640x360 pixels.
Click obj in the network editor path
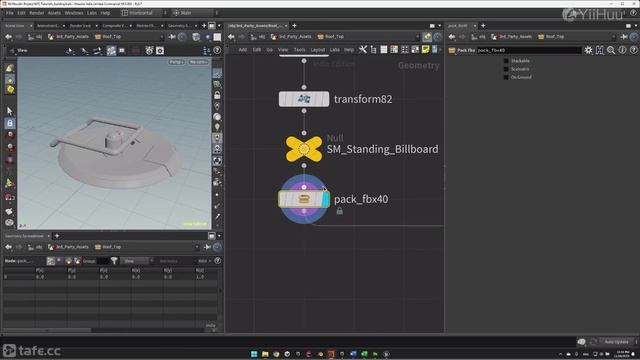point(258,37)
